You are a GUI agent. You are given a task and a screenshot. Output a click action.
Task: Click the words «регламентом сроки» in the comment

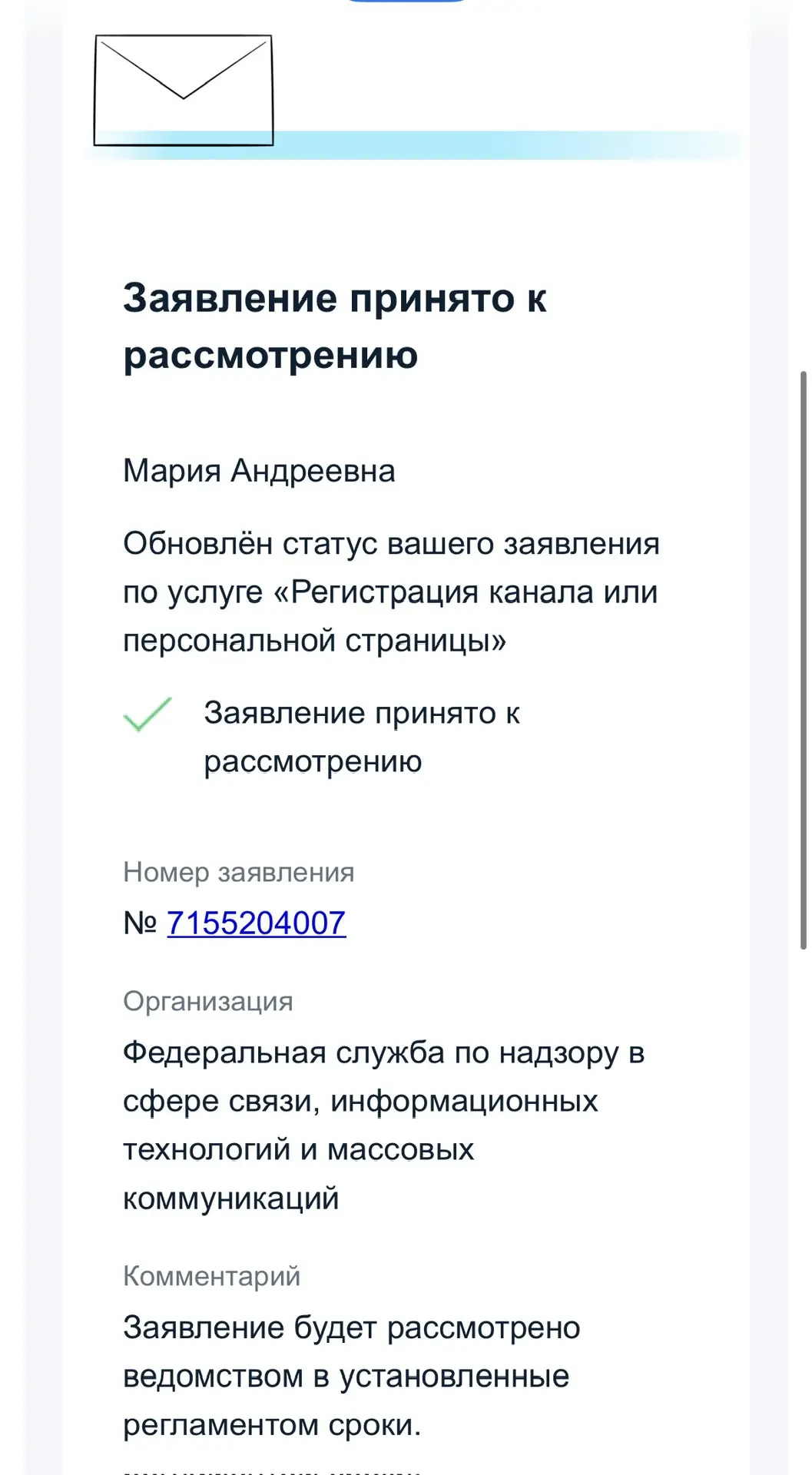(x=272, y=1425)
